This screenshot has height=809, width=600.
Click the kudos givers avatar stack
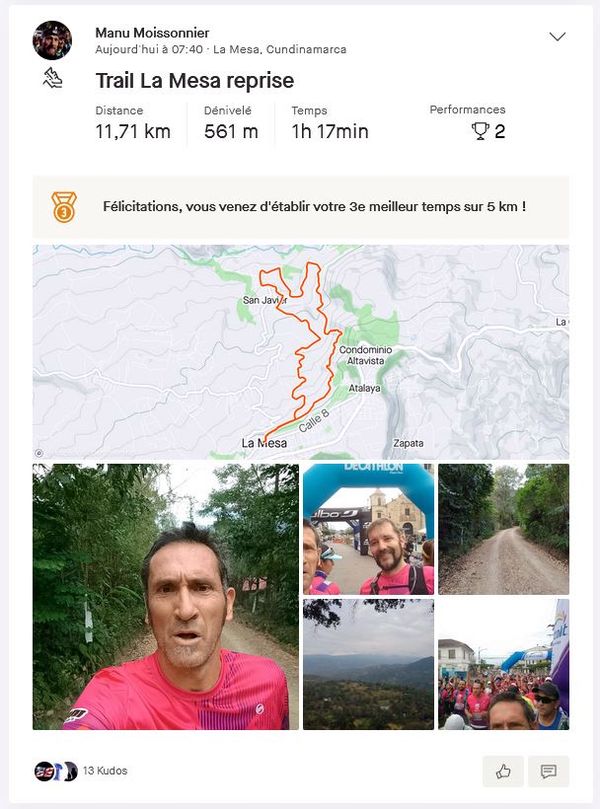coord(56,771)
